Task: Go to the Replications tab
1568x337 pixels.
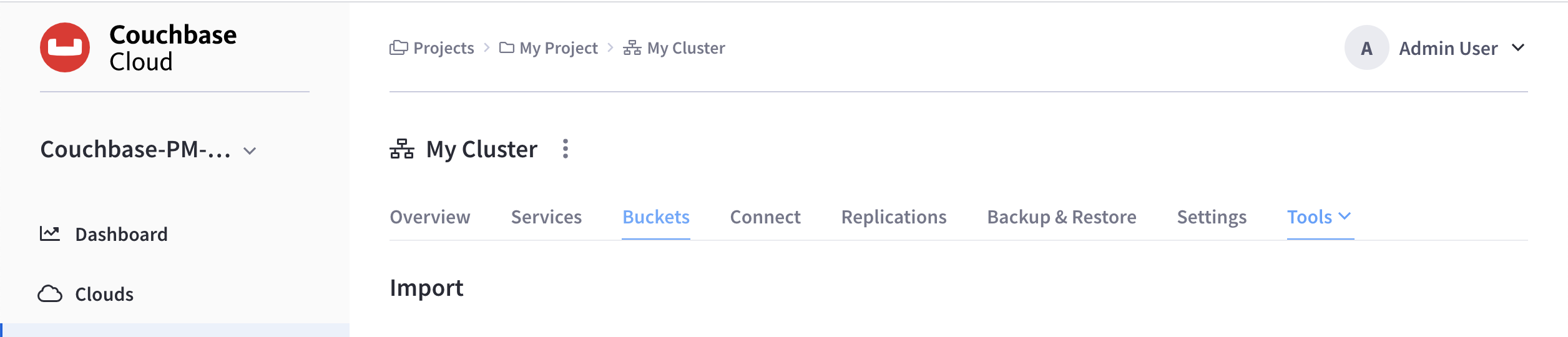Action: (x=893, y=217)
